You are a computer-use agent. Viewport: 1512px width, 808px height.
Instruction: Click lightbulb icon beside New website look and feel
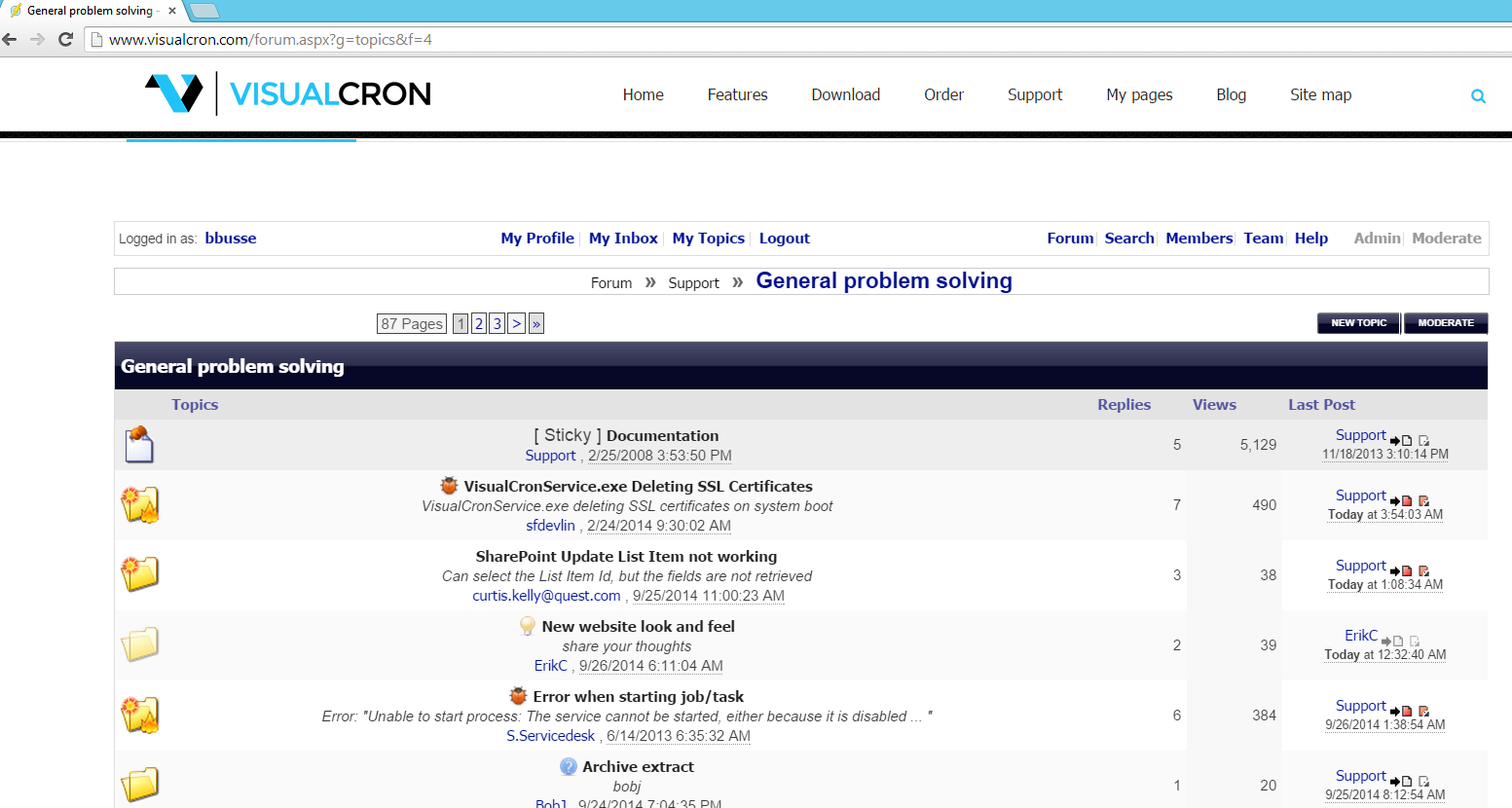[527, 627]
